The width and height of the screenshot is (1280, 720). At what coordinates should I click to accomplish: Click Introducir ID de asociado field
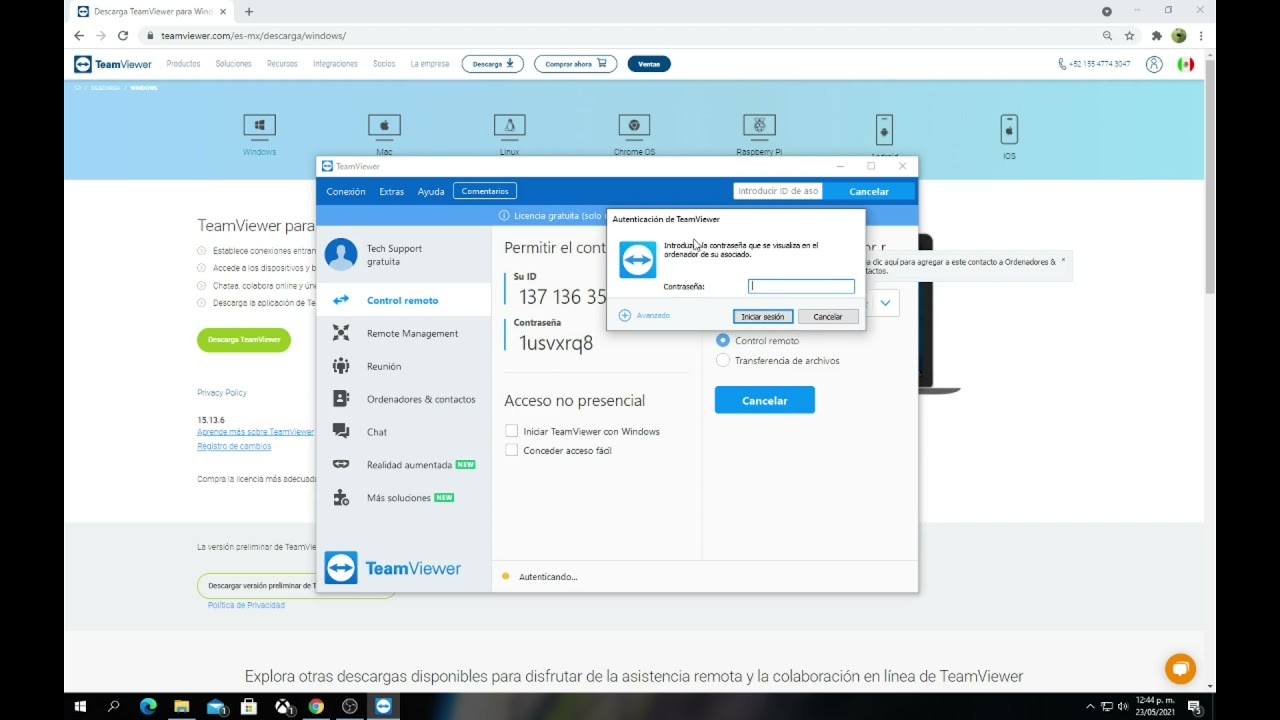pyautogui.click(x=778, y=191)
